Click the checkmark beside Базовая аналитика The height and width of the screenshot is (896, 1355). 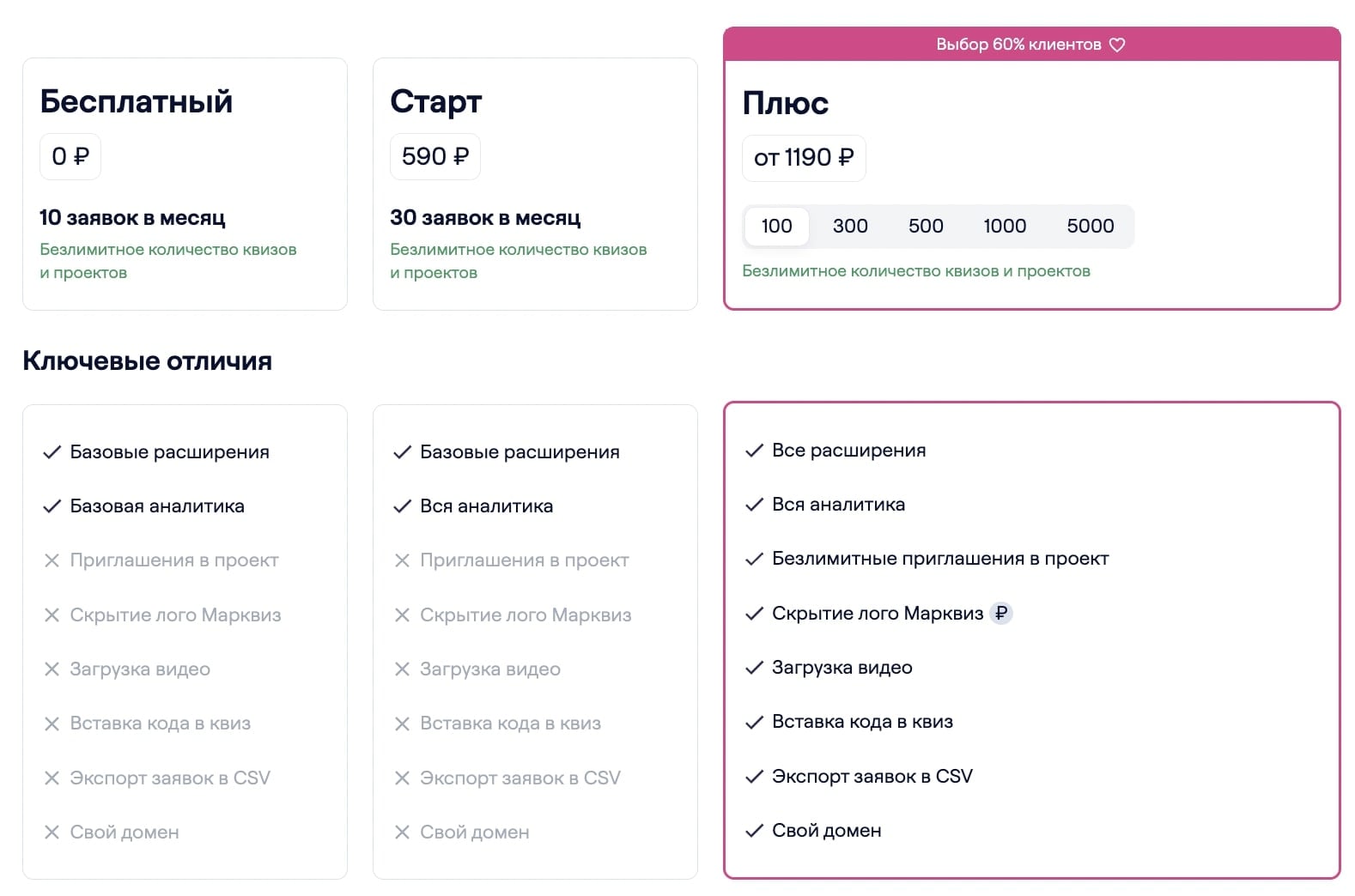point(52,506)
